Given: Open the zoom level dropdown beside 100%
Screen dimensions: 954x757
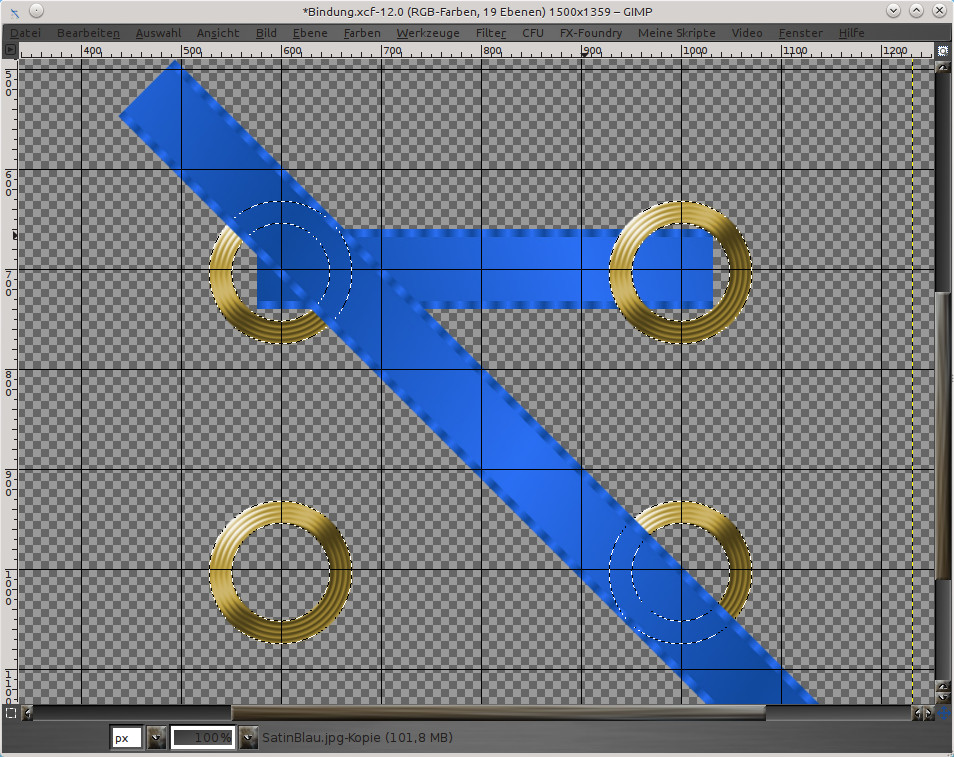Looking at the screenshot, I should coord(248,738).
